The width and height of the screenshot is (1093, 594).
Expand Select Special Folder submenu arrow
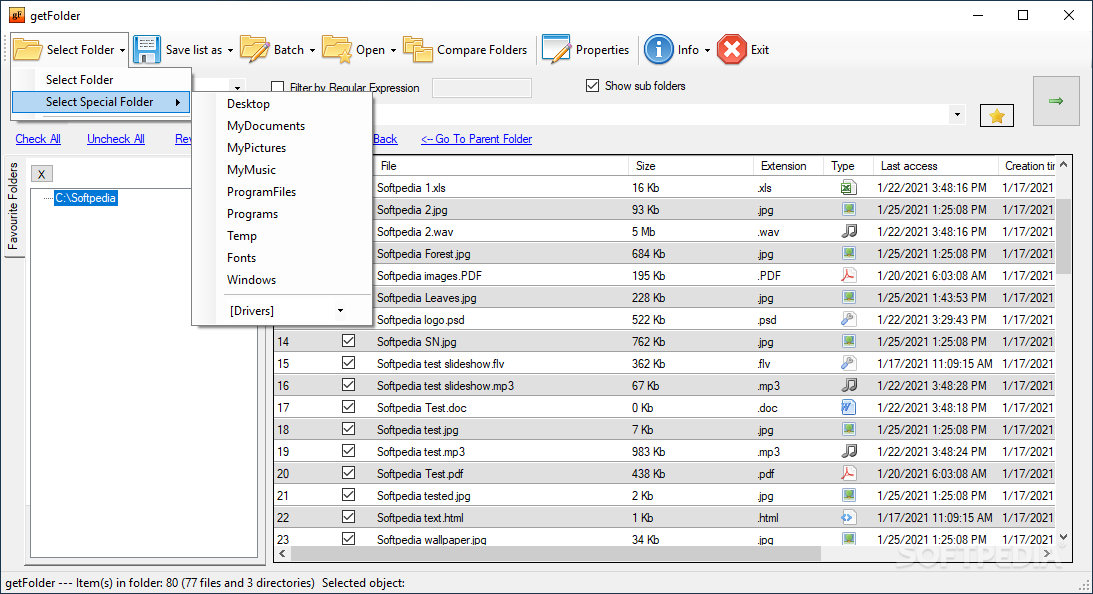[x=178, y=102]
